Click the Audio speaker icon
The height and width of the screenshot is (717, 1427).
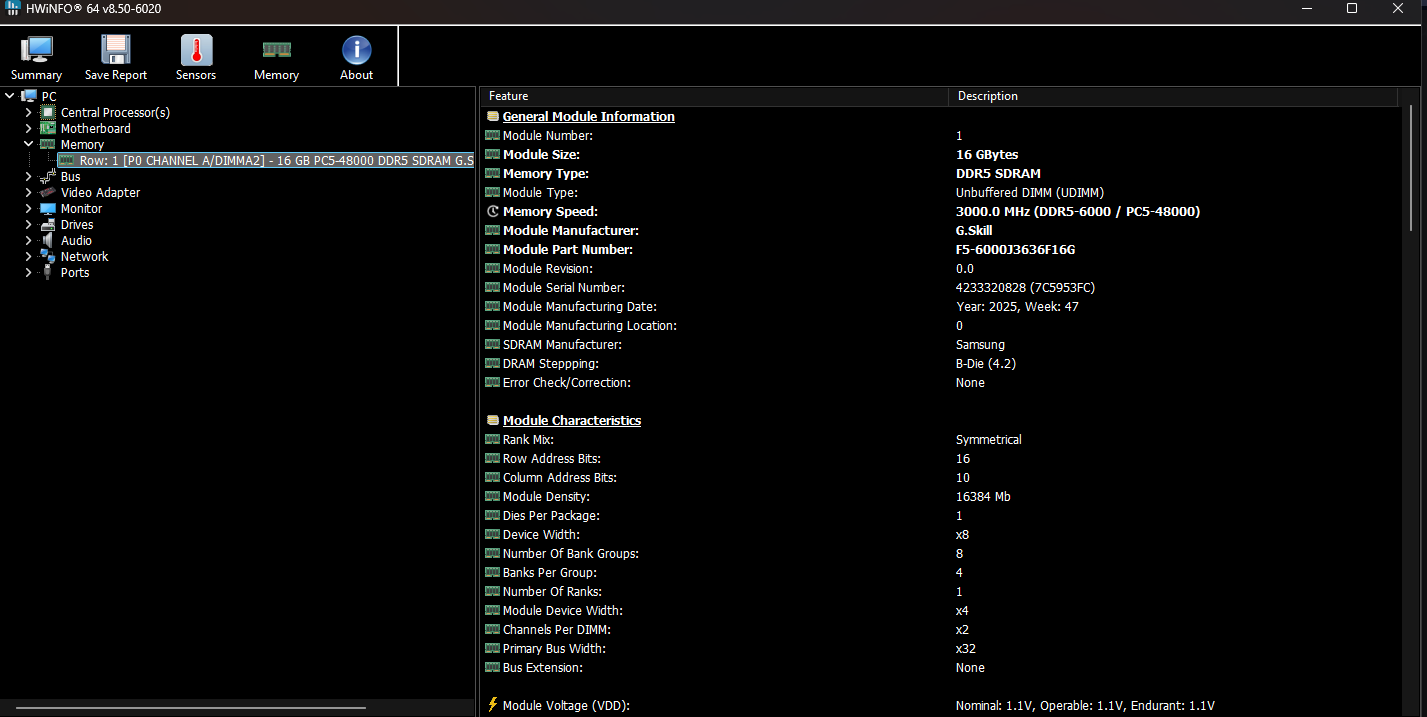tap(47, 240)
